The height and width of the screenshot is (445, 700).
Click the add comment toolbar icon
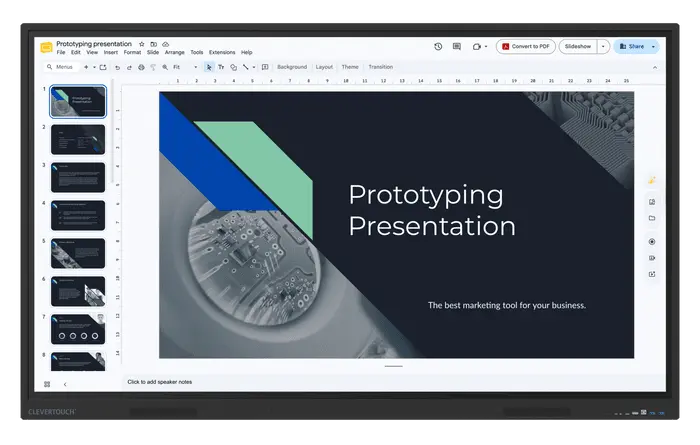pyautogui.click(x=265, y=67)
